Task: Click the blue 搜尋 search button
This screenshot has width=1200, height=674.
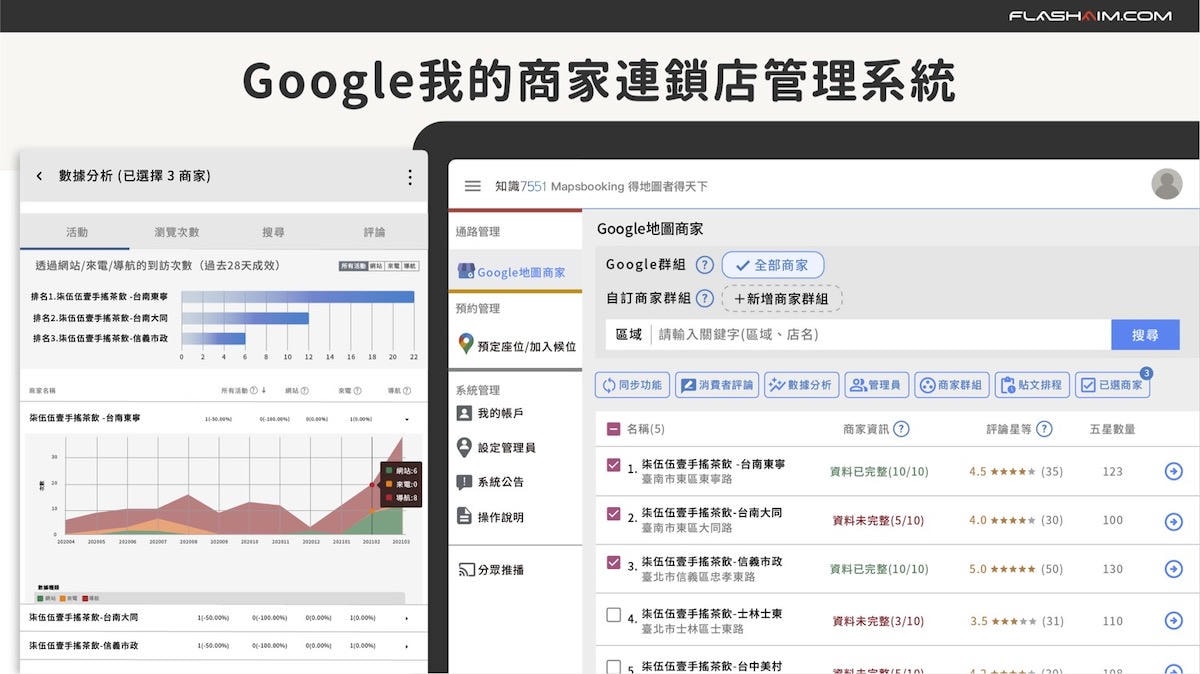Action: (1145, 335)
